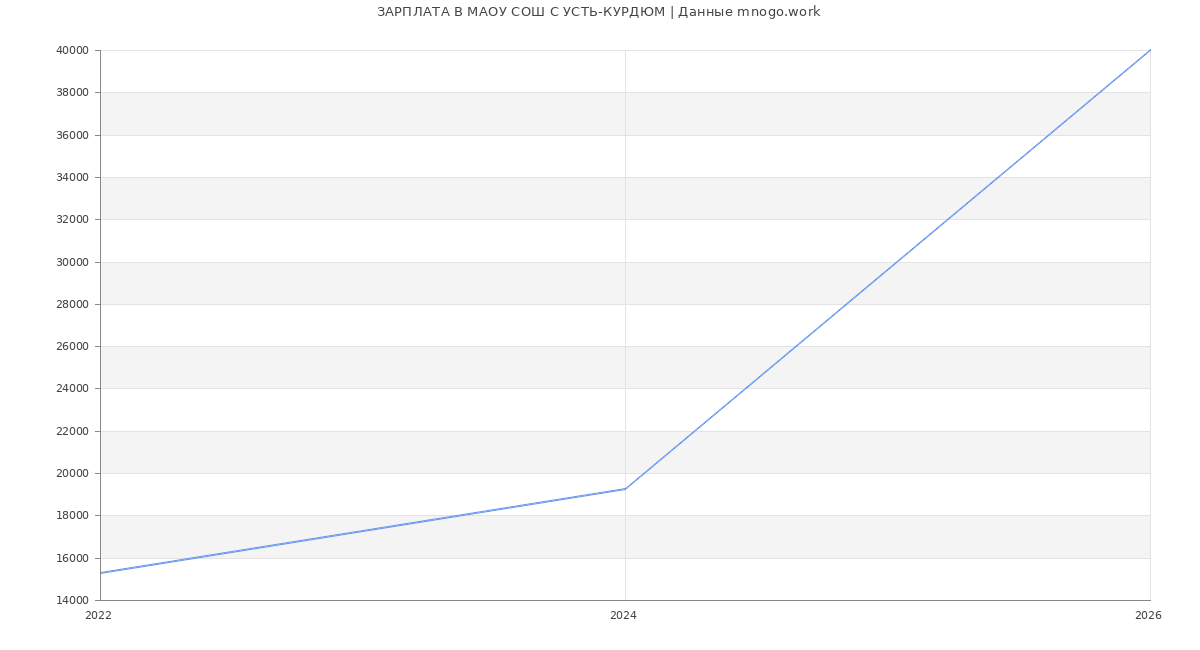This screenshot has width=1200, height=650.
Task: Select the 40000 y-axis label
Action: pos(73,50)
